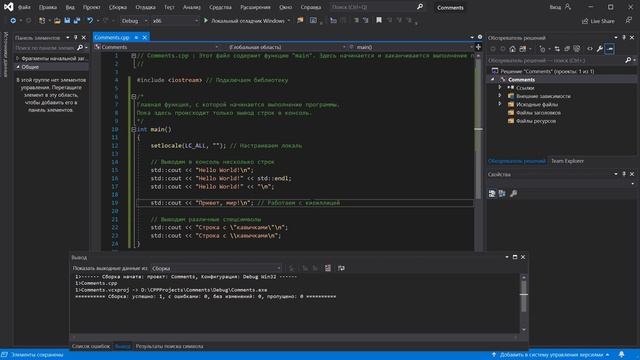Click Collapse All icon in Solution Explorer
The width and height of the screenshot is (640, 360).
567,49
